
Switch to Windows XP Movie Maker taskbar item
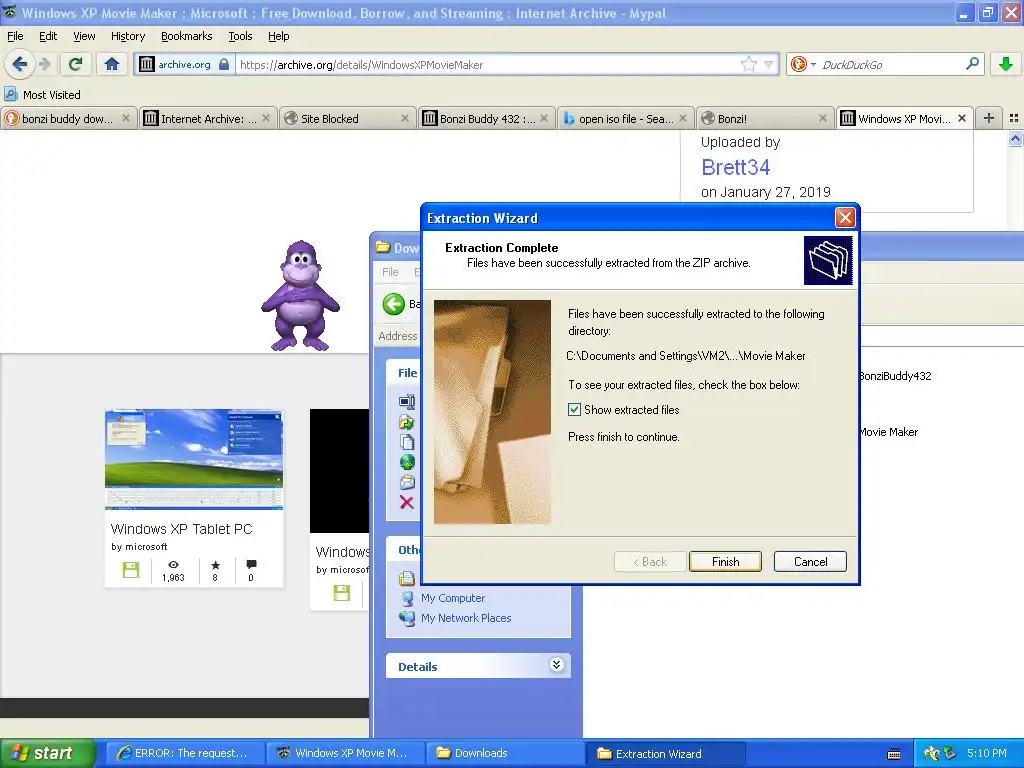coord(343,753)
